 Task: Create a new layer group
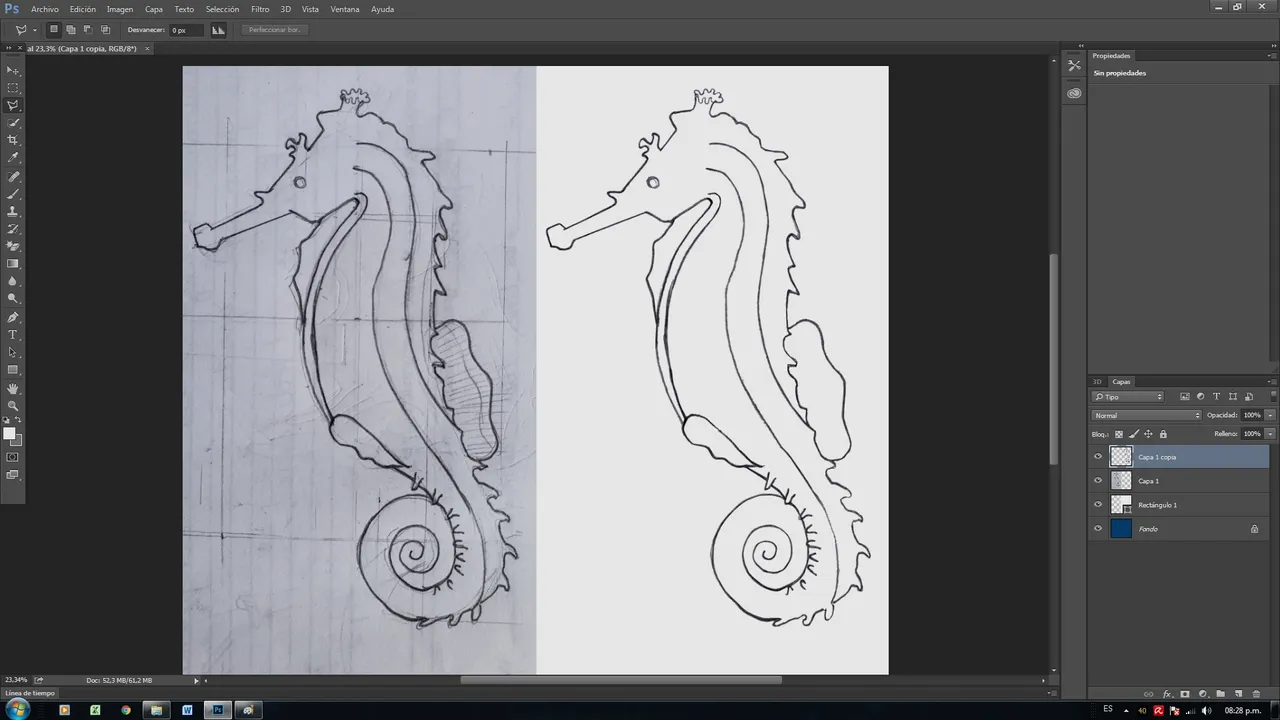tap(1220, 694)
